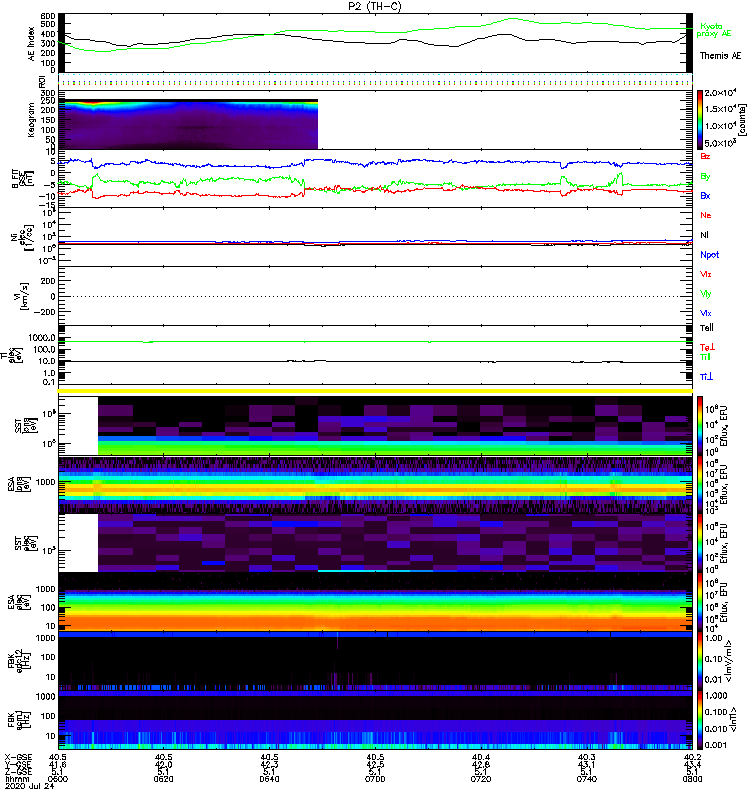This screenshot has width=750, height=800.
Task: Click the "0740" time axis tick label
Action: tap(586, 779)
